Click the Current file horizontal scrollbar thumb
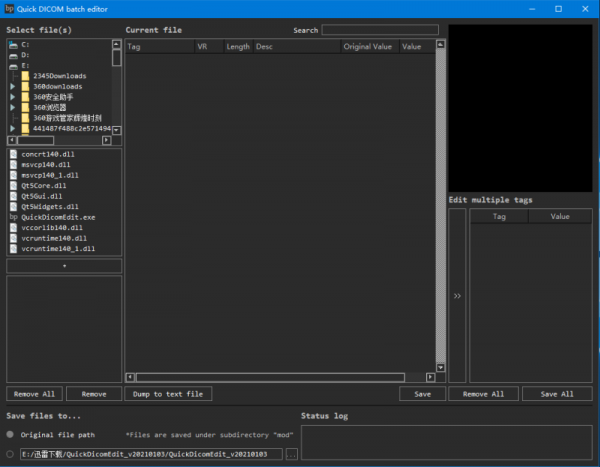This screenshot has height=467, width=600. click(x=270, y=377)
